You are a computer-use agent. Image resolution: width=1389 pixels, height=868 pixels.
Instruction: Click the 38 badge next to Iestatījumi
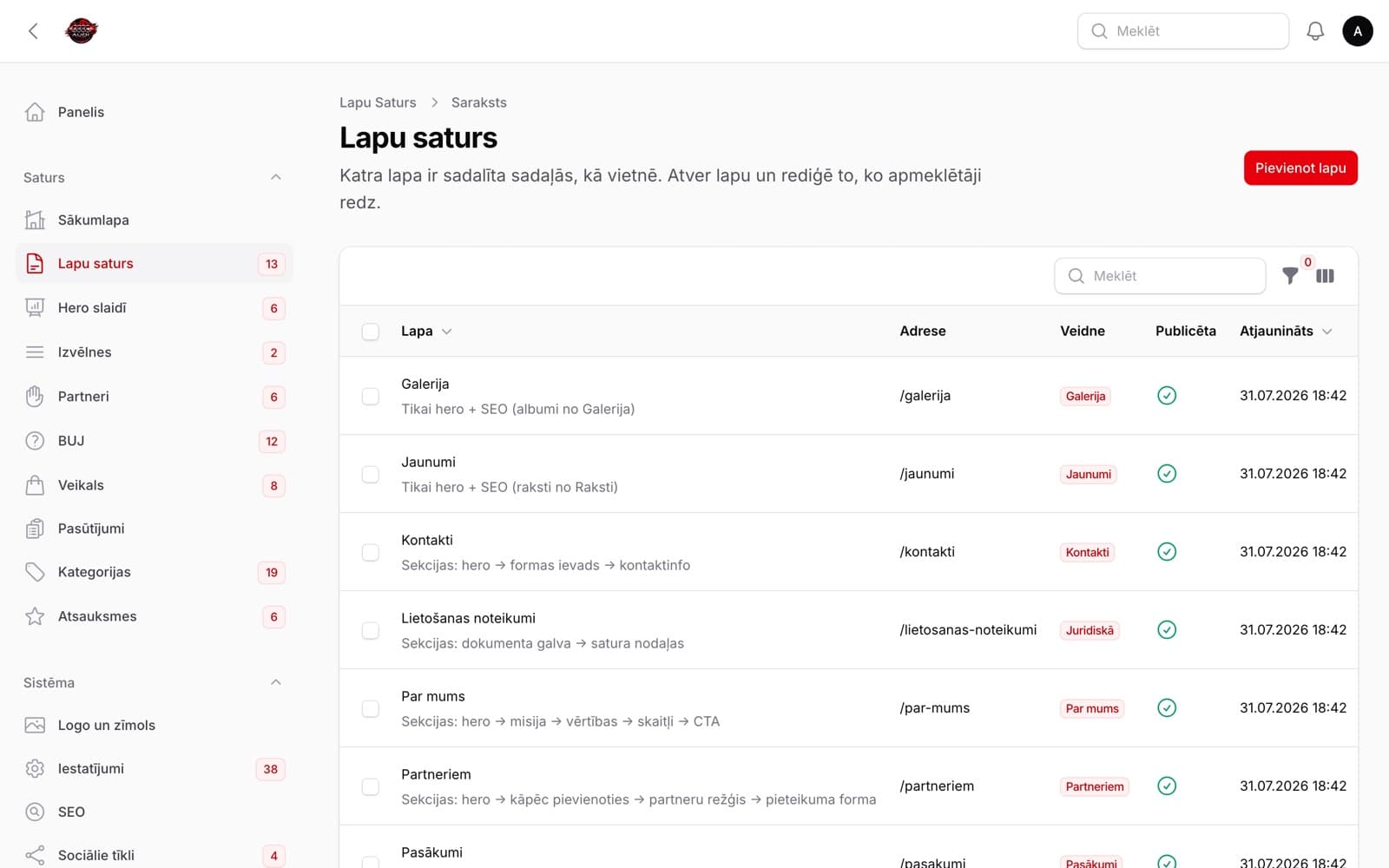click(x=271, y=769)
